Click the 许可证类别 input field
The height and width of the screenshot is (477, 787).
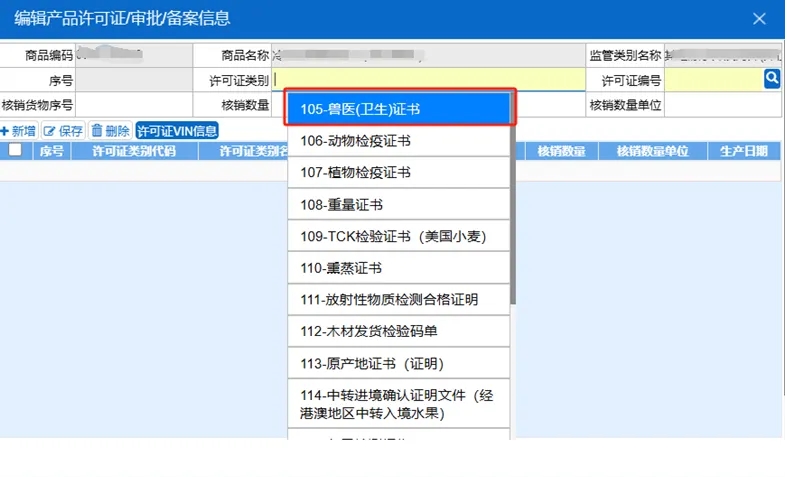tap(428, 79)
